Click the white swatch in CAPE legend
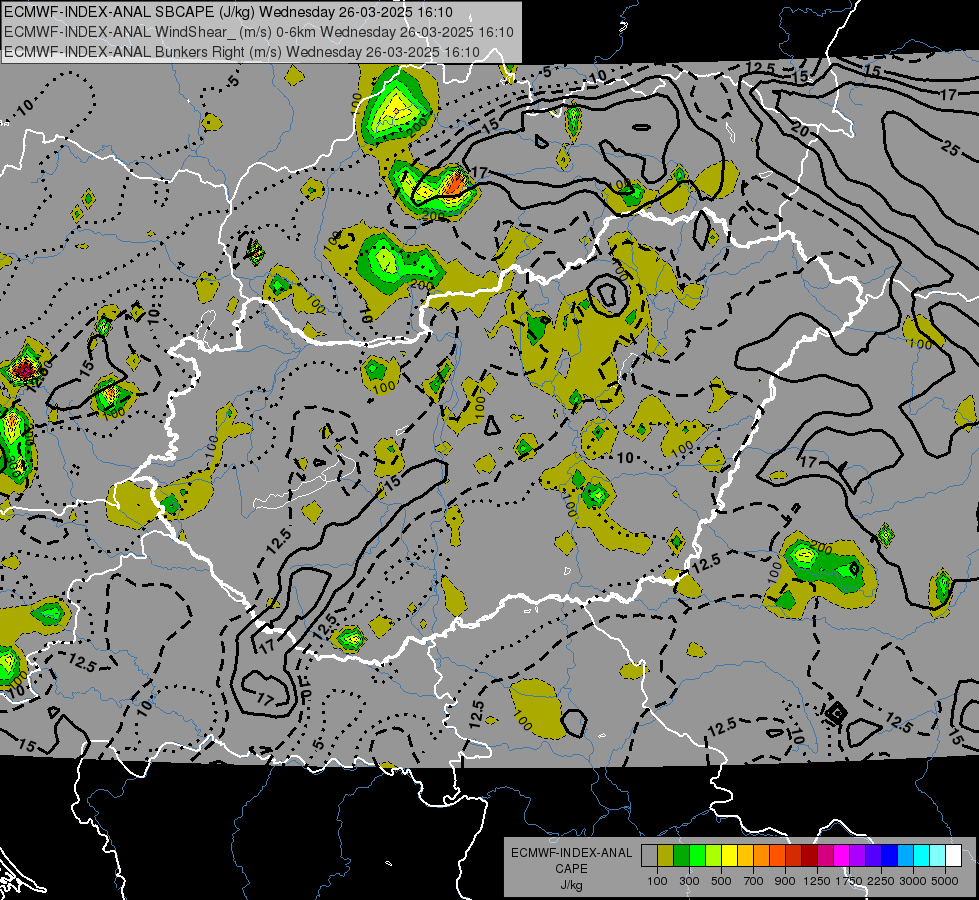Screen dimensions: 979x900 point(953,856)
